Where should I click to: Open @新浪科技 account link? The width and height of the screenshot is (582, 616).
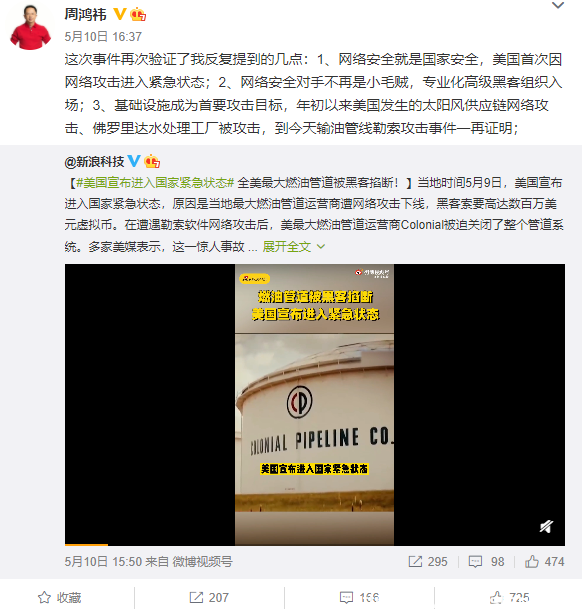tap(94, 161)
